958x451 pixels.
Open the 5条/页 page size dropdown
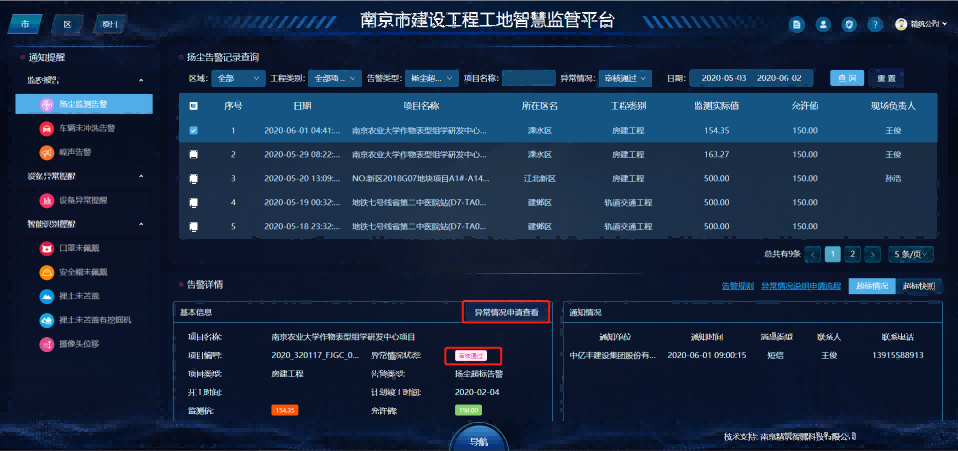(x=913, y=254)
